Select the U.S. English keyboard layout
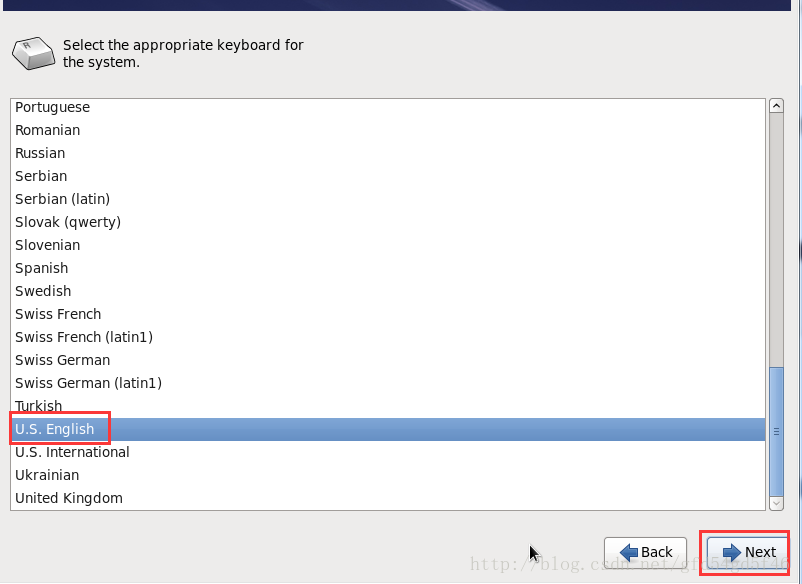Viewport: 802px width, 584px height. click(x=55, y=429)
